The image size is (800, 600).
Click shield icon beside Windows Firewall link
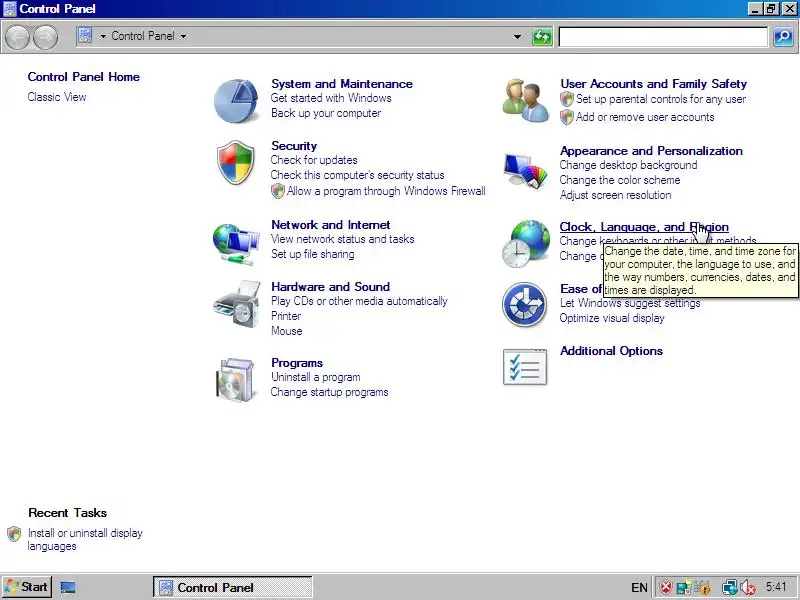point(278,191)
